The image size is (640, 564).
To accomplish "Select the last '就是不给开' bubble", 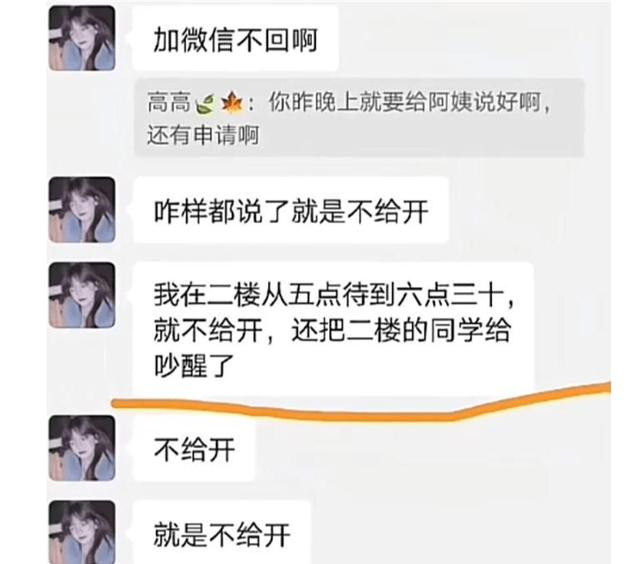I will click(x=222, y=533).
